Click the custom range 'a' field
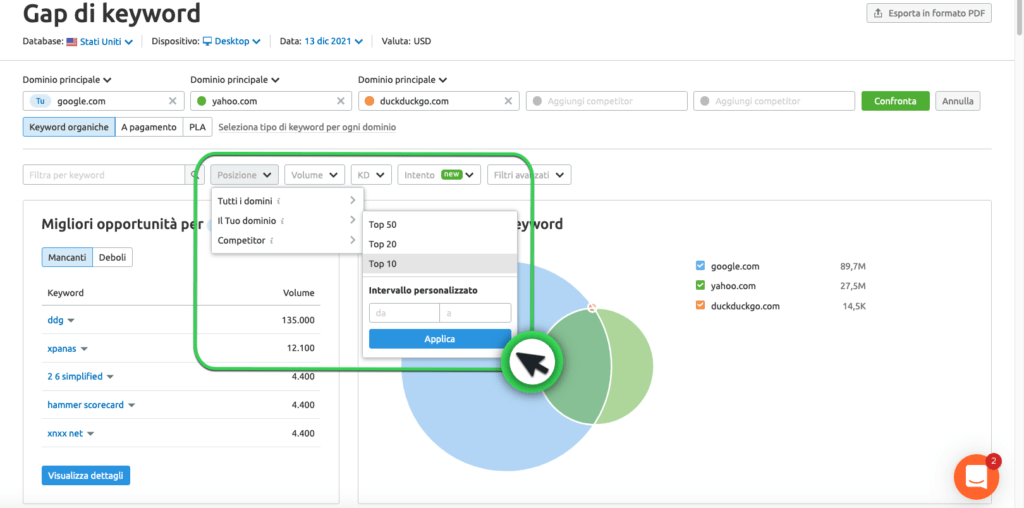This screenshot has height=508, width=1024. (475, 313)
